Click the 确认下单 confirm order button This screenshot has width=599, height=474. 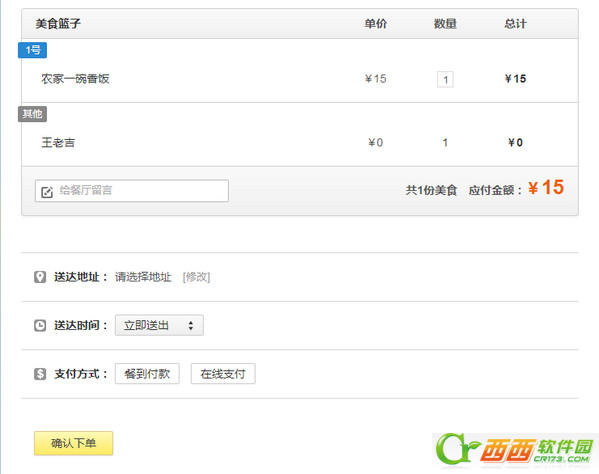[73, 443]
